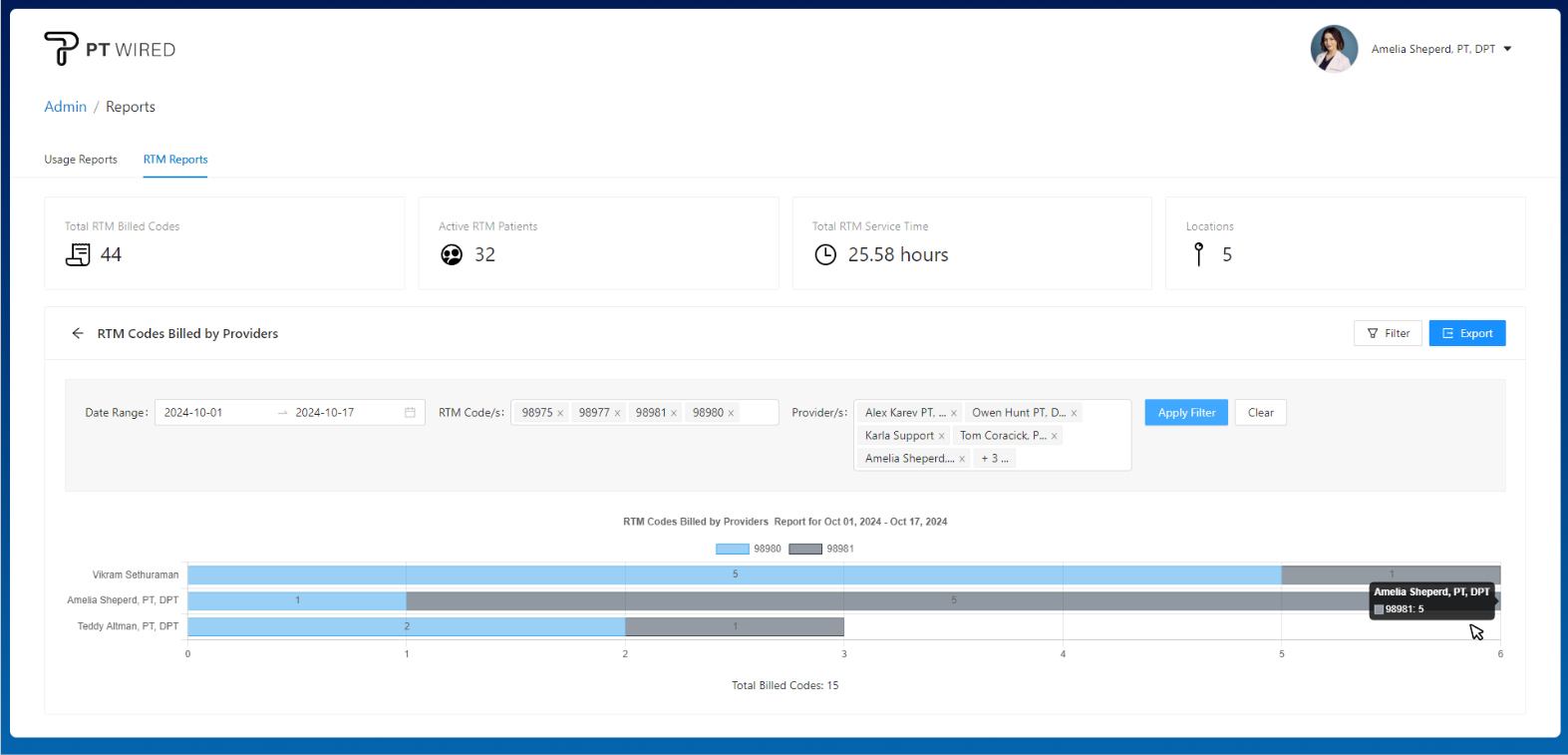Screen dimensions: 1568x755
Task: Click the PT Wired logo icon
Action: coord(61,48)
